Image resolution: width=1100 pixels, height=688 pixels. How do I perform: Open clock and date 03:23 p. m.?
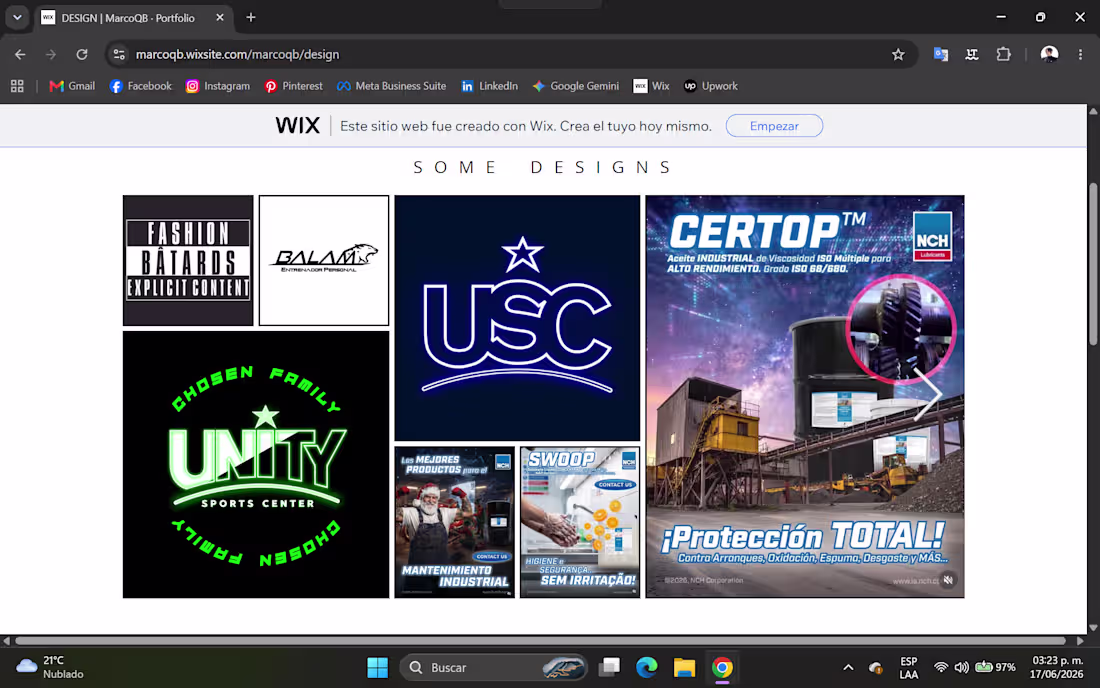pos(1057,667)
